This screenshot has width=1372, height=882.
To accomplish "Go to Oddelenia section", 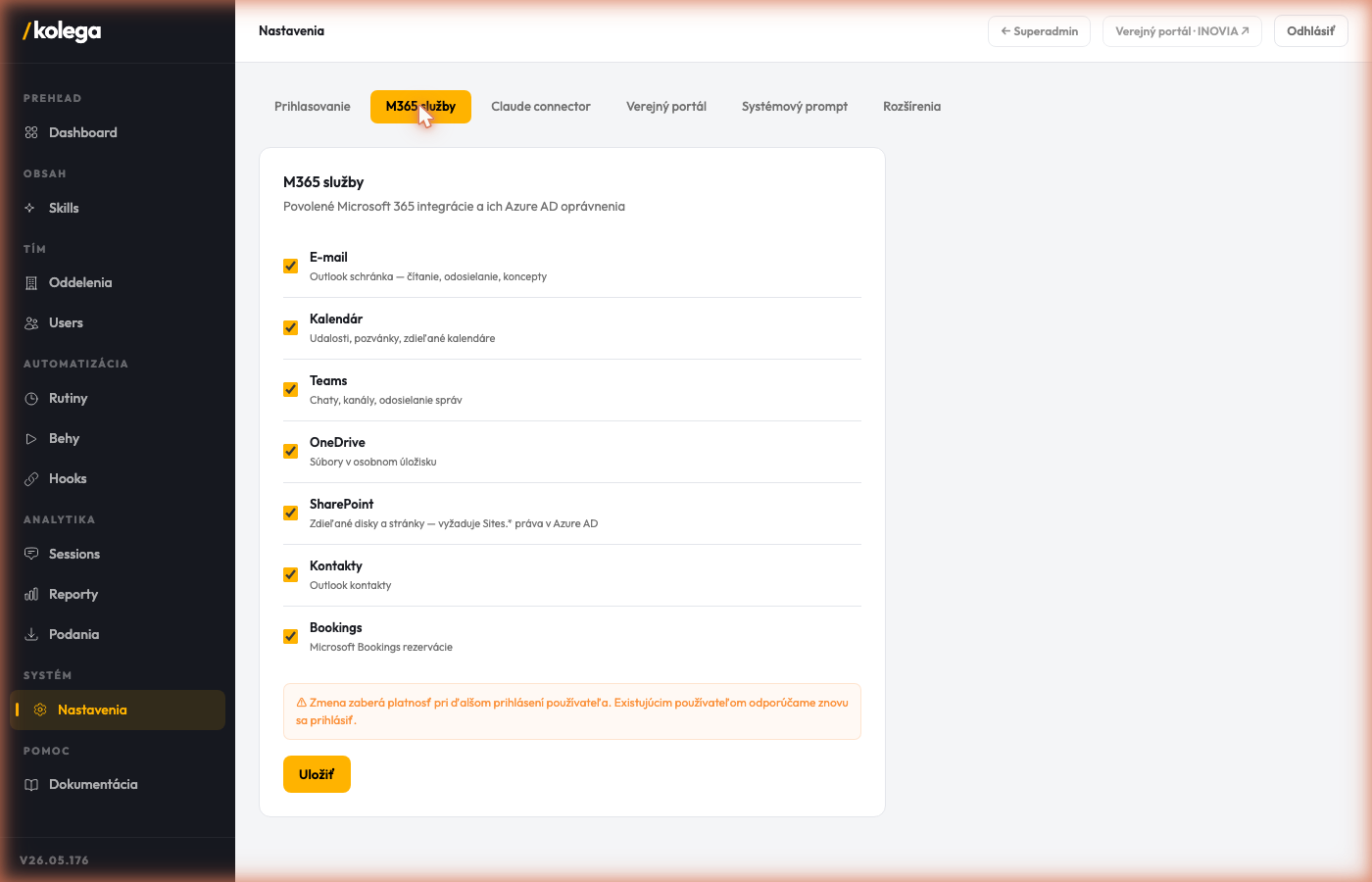I will (118, 283).
